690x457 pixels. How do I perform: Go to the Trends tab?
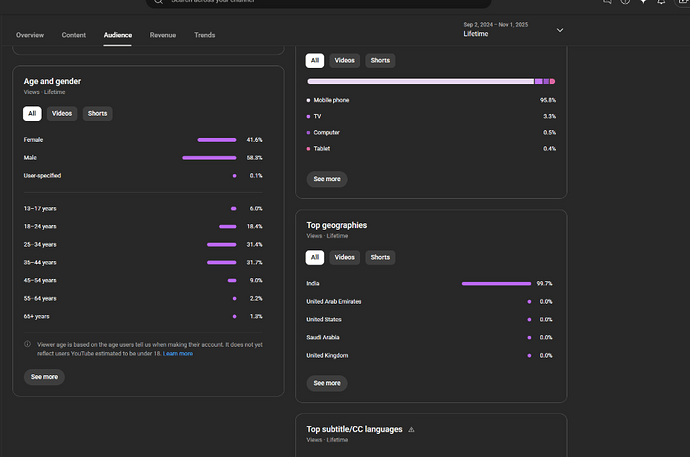(x=205, y=35)
